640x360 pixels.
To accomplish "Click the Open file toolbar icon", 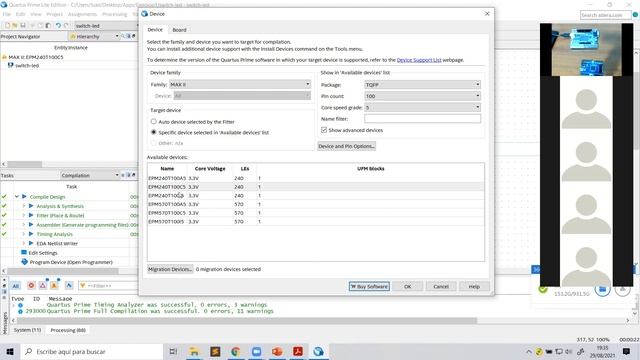I will [15, 25].
